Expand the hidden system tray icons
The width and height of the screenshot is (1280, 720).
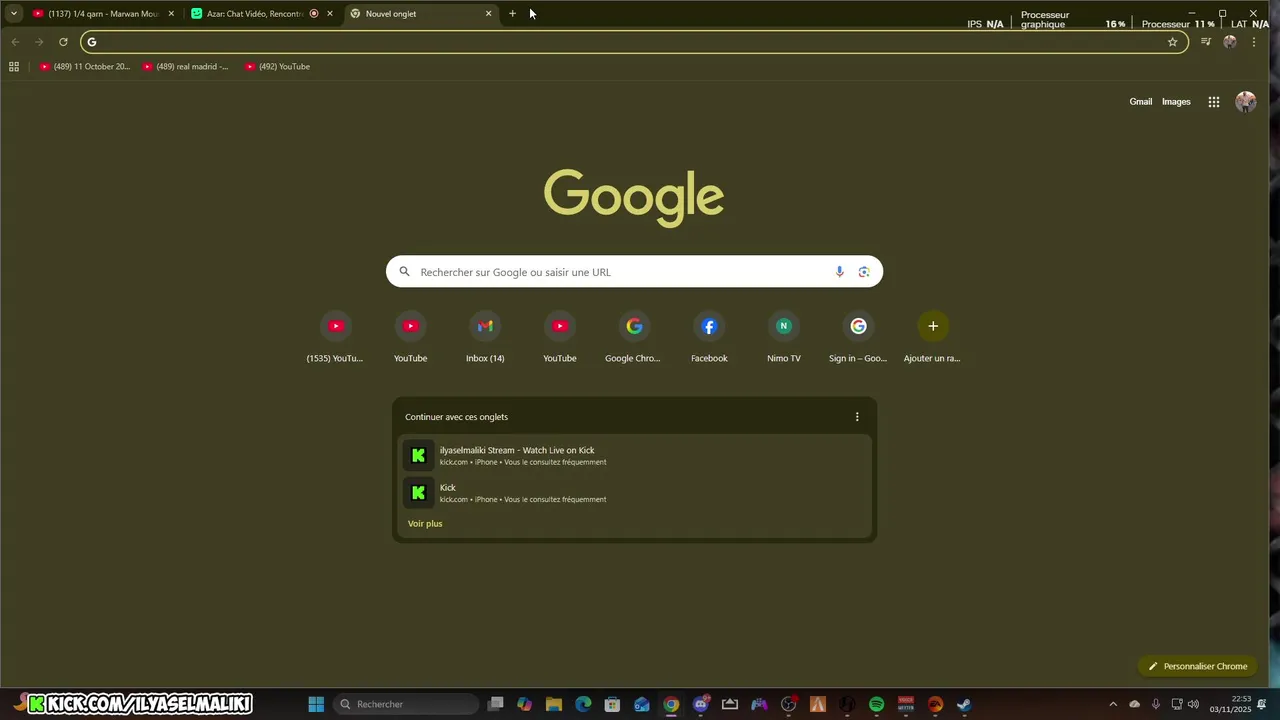1113,704
